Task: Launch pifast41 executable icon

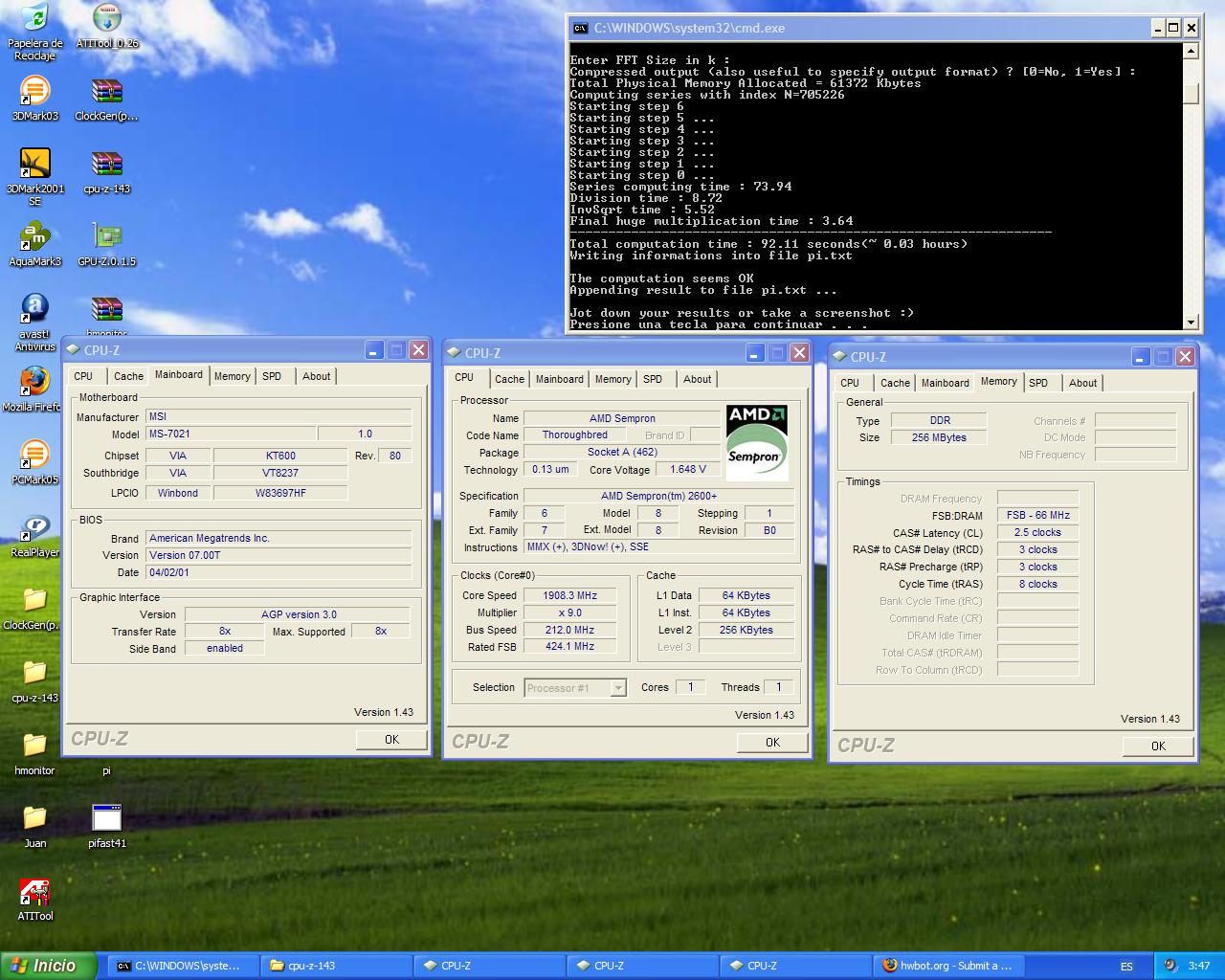Action: (x=106, y=826)
